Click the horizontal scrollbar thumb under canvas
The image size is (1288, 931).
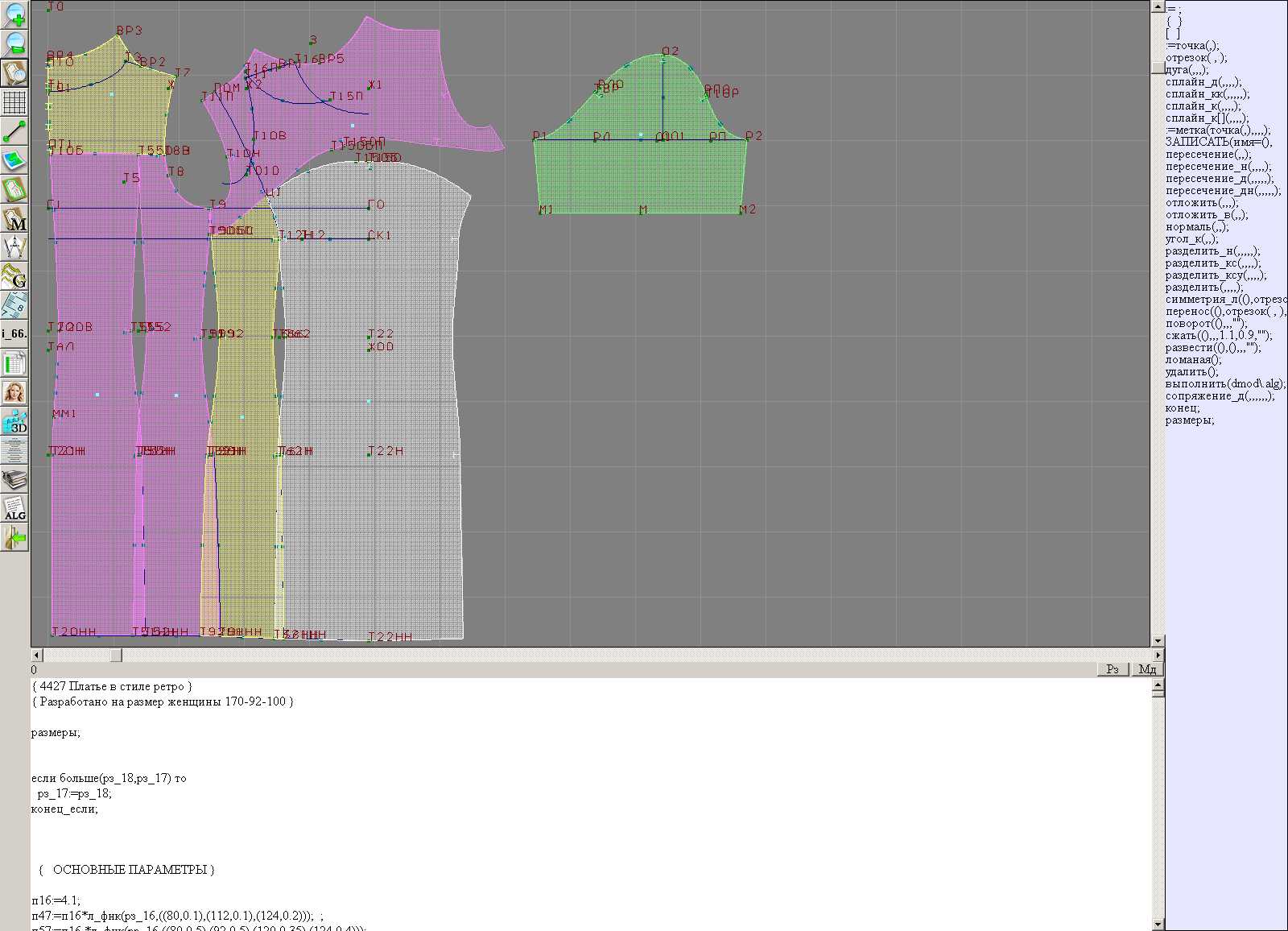[116, 656]
